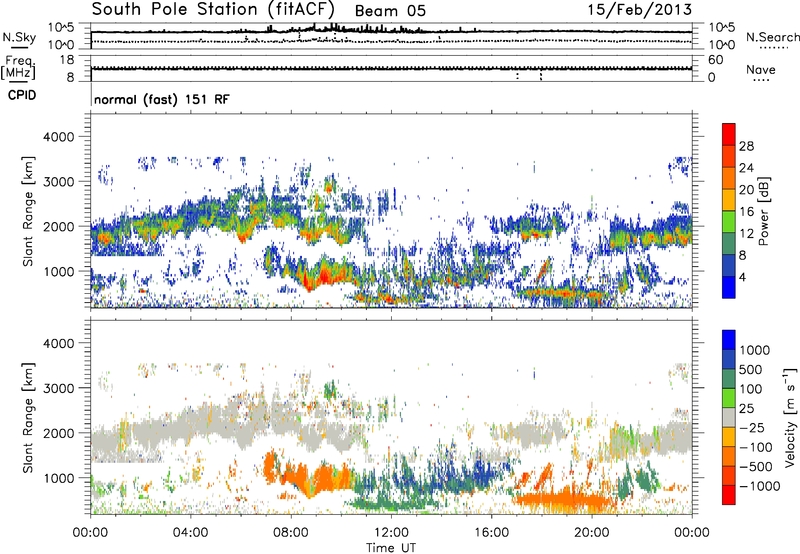
Task: Click the '-1000' Velocity colorbar value
Action: [760, 486]
